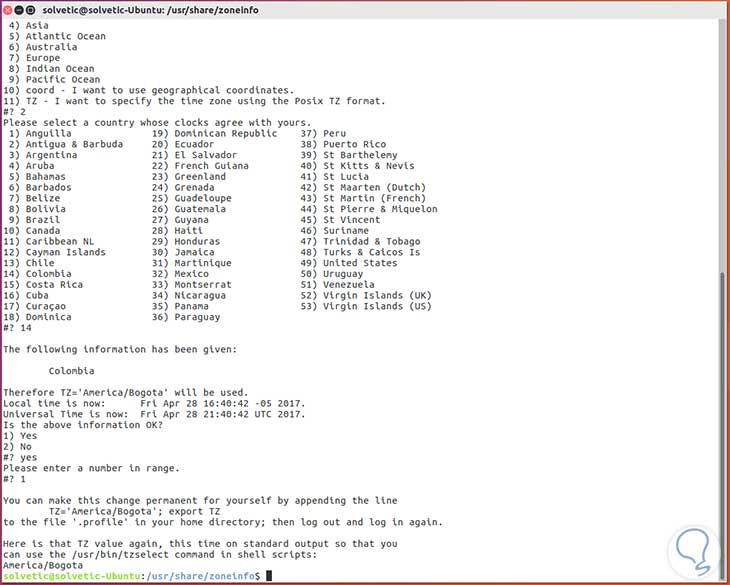
Task: Click the '53) Virgin Islands (US)' entry
Action: pyautogui.click(x=366, y=306)
